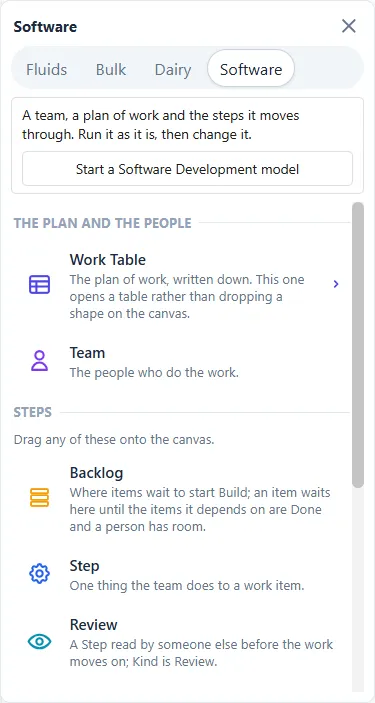Screen dimensions: 375x703
Task: Click the Review eye icon
Action: coord(39,642)
